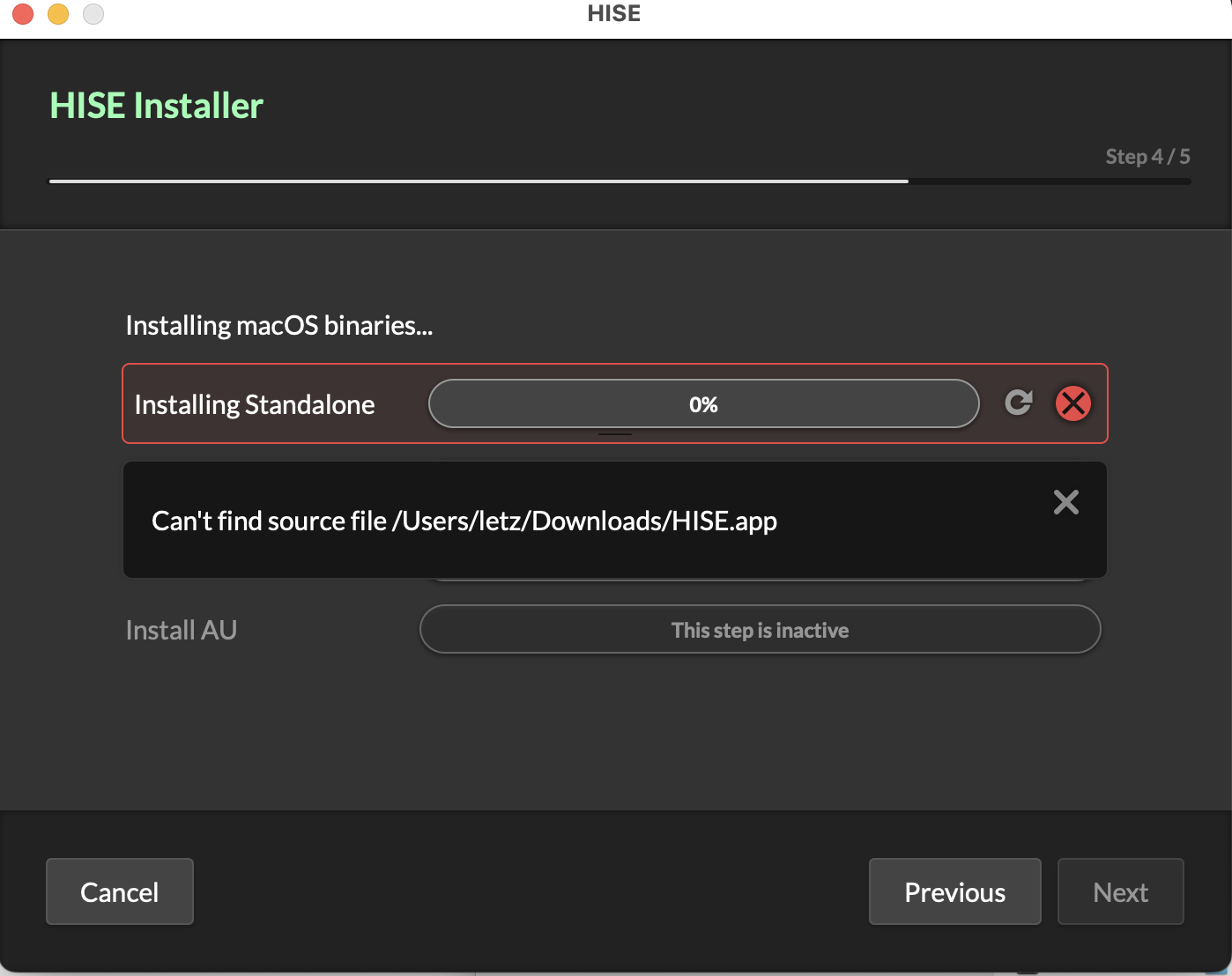Click the "Install AU" label
Screen dimensions: 1232x976
[x=182, y=630]
